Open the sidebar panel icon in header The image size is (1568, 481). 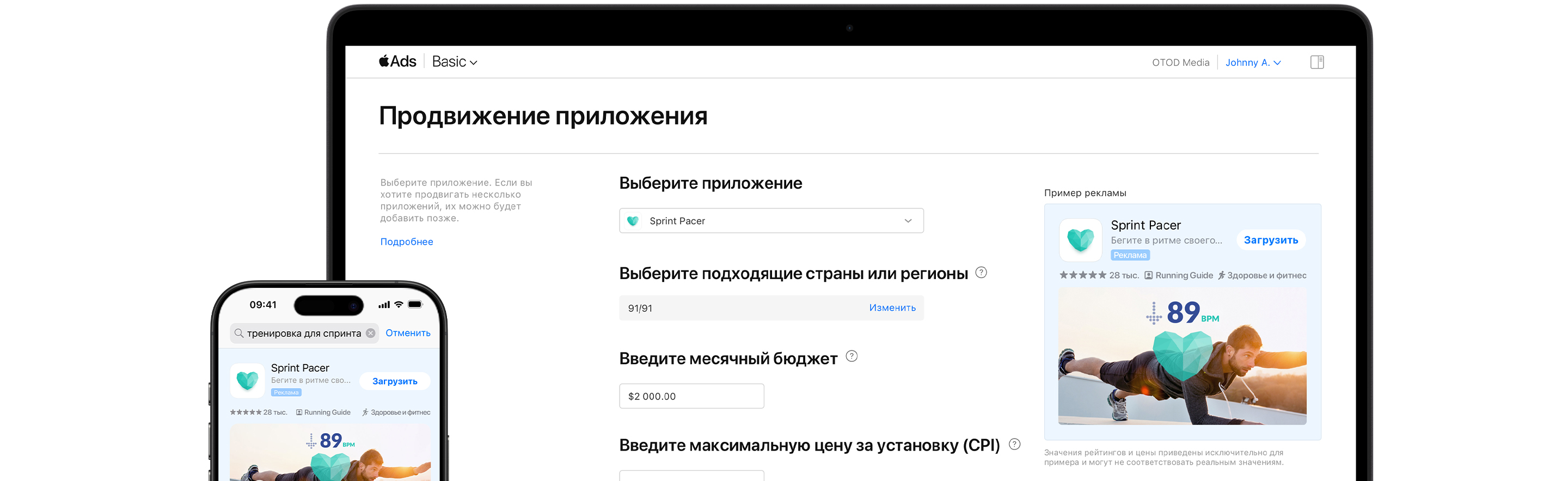(x=1316, y=62)
